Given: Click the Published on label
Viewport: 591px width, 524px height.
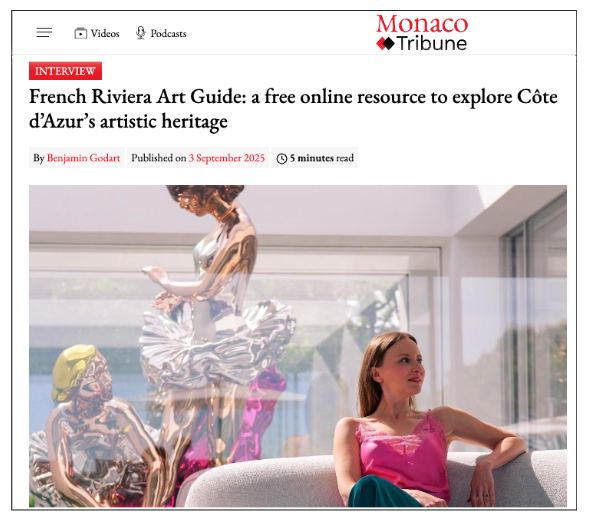Looking at the screenshot, I should coord(159,158).
